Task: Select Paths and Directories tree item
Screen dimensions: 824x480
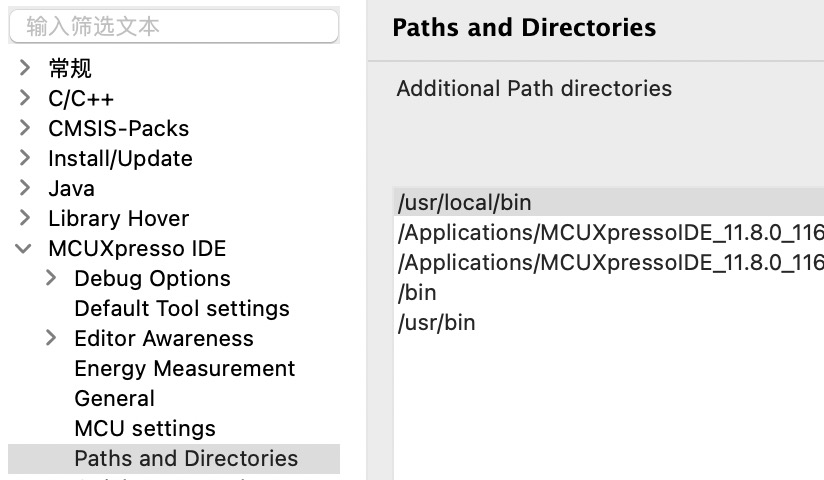Action: click(x=186, y=458)
